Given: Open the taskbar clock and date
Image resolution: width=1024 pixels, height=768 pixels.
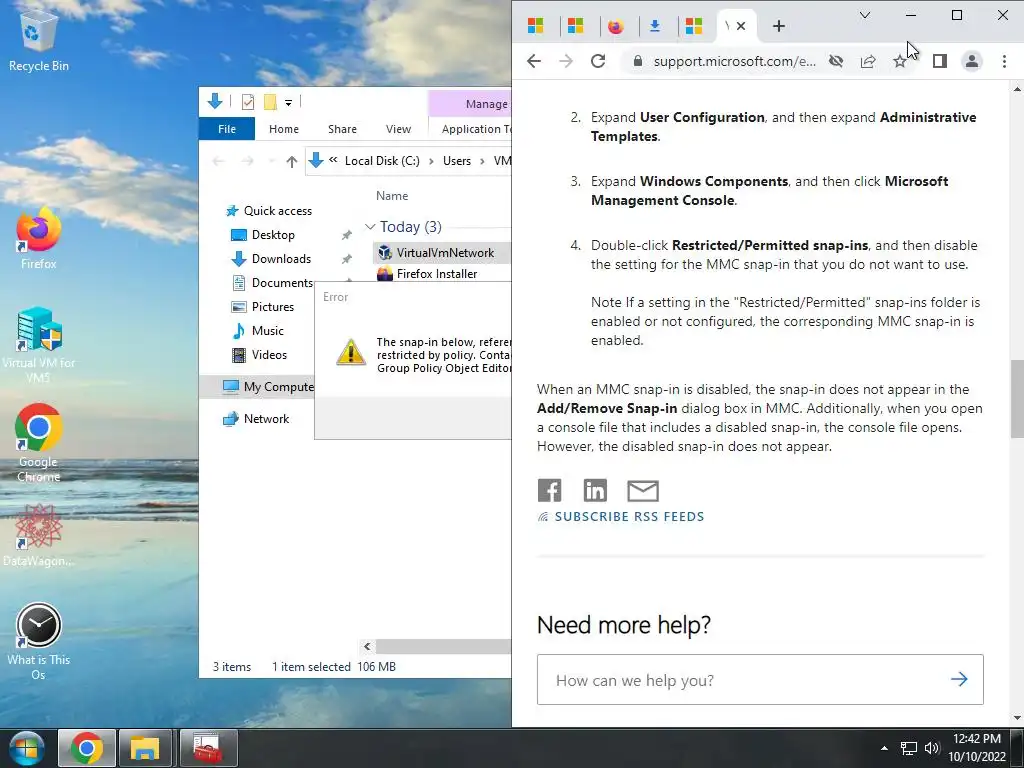Looking at the screenshot, I should [x=977, y=748].
